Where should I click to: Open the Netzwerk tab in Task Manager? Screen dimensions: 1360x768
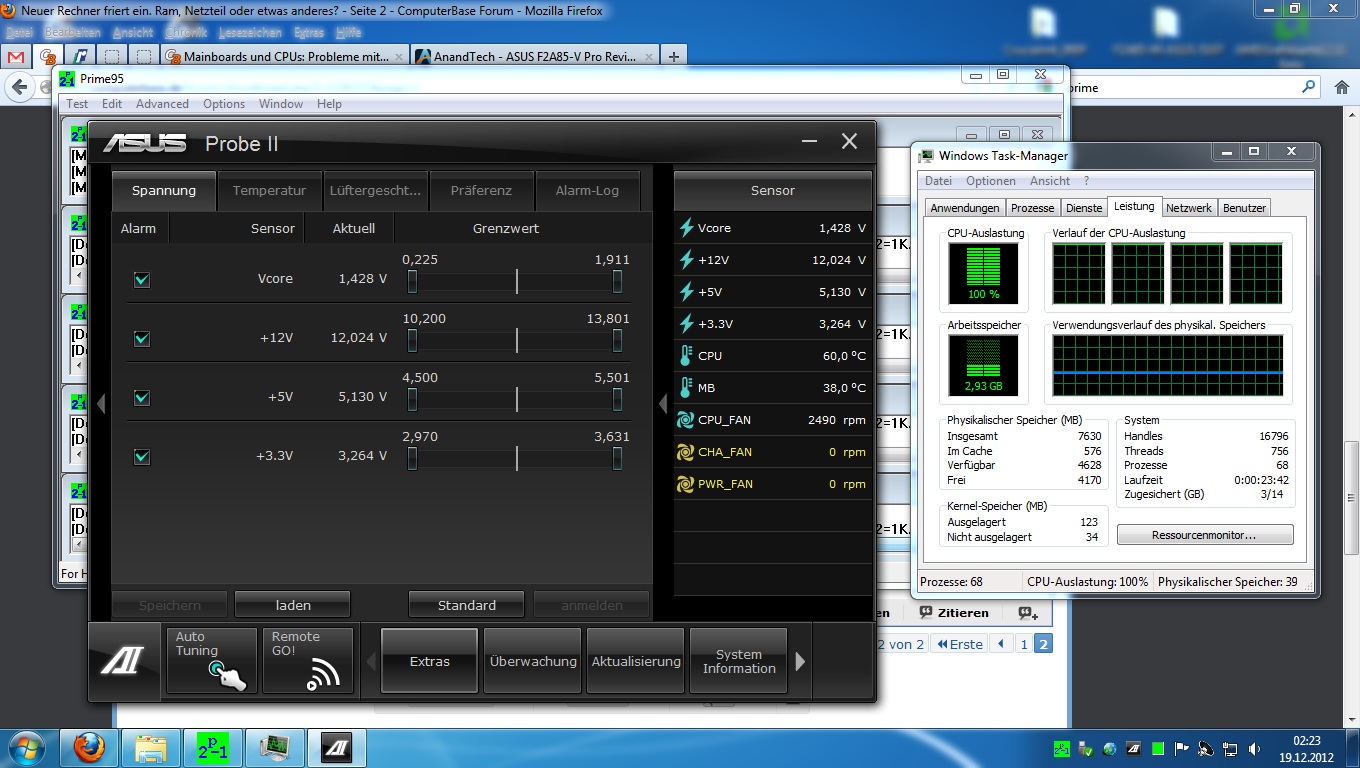(1189, 208)
